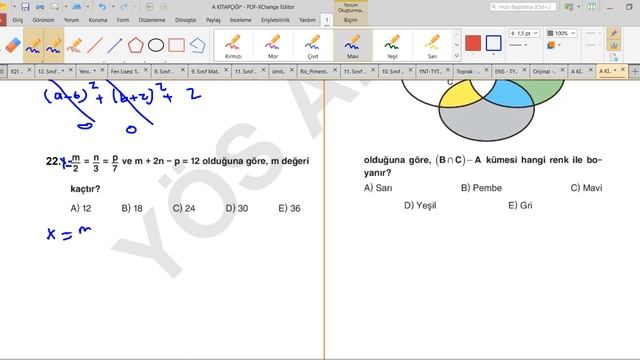Open the 100% opacity dropdown
The width and height of the screenshot is (640, 360).
pos(562,33)
